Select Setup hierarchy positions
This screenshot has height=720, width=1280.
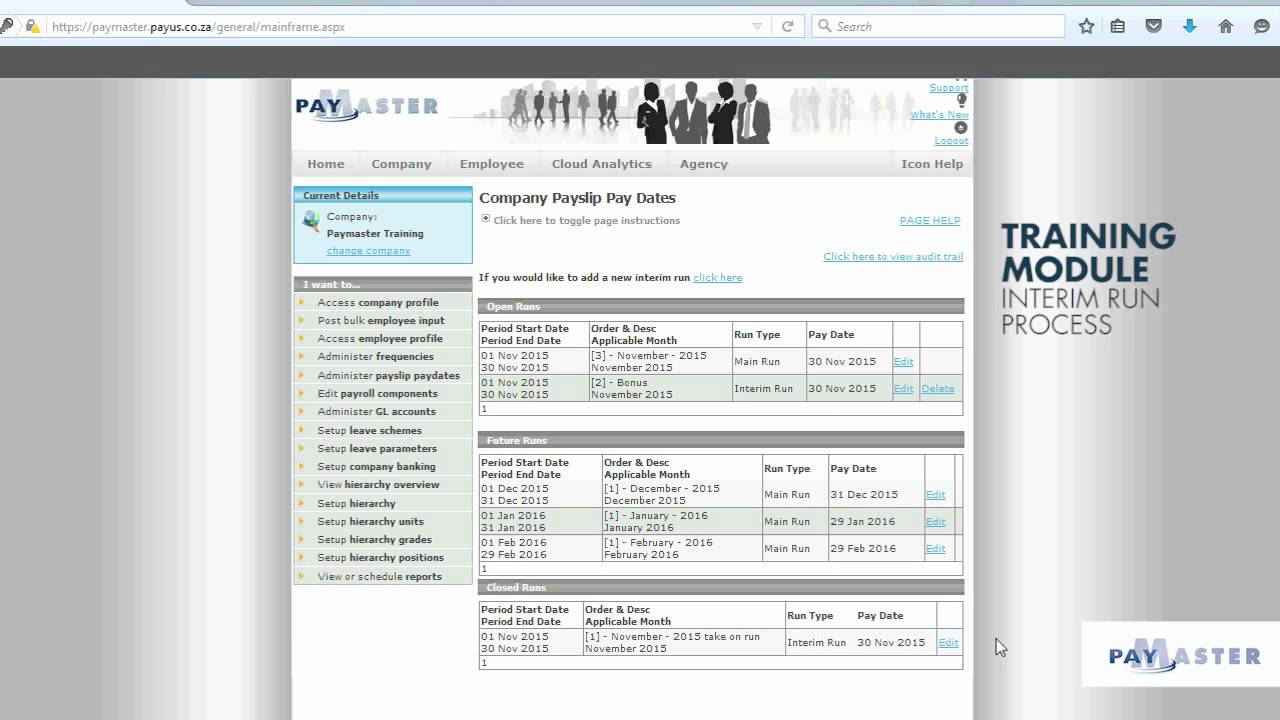(x=382, y=558)
